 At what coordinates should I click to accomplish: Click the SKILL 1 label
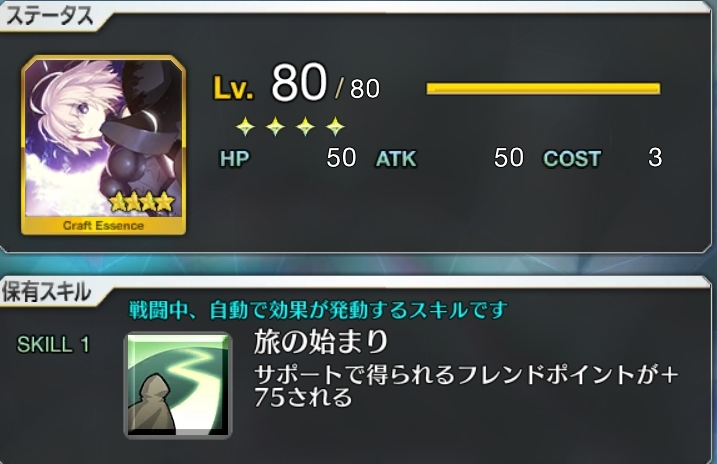[53, 344]
